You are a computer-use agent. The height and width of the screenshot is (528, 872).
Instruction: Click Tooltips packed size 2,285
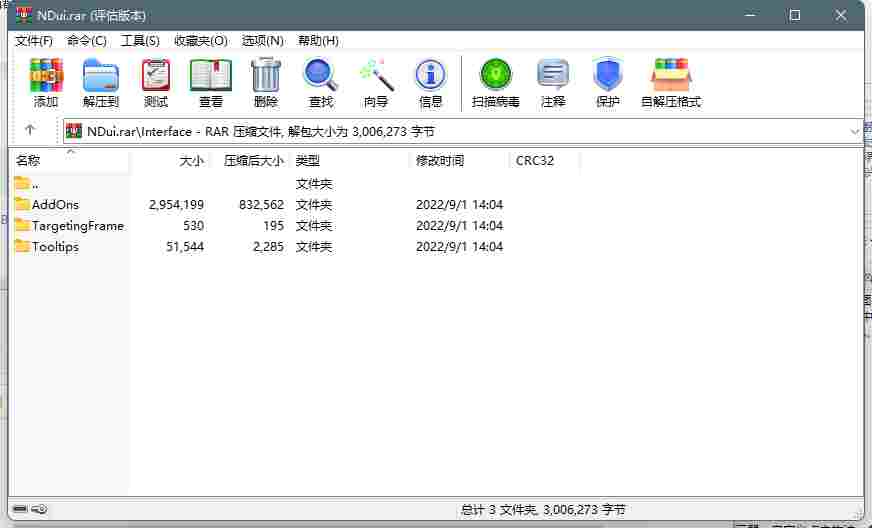268,246
